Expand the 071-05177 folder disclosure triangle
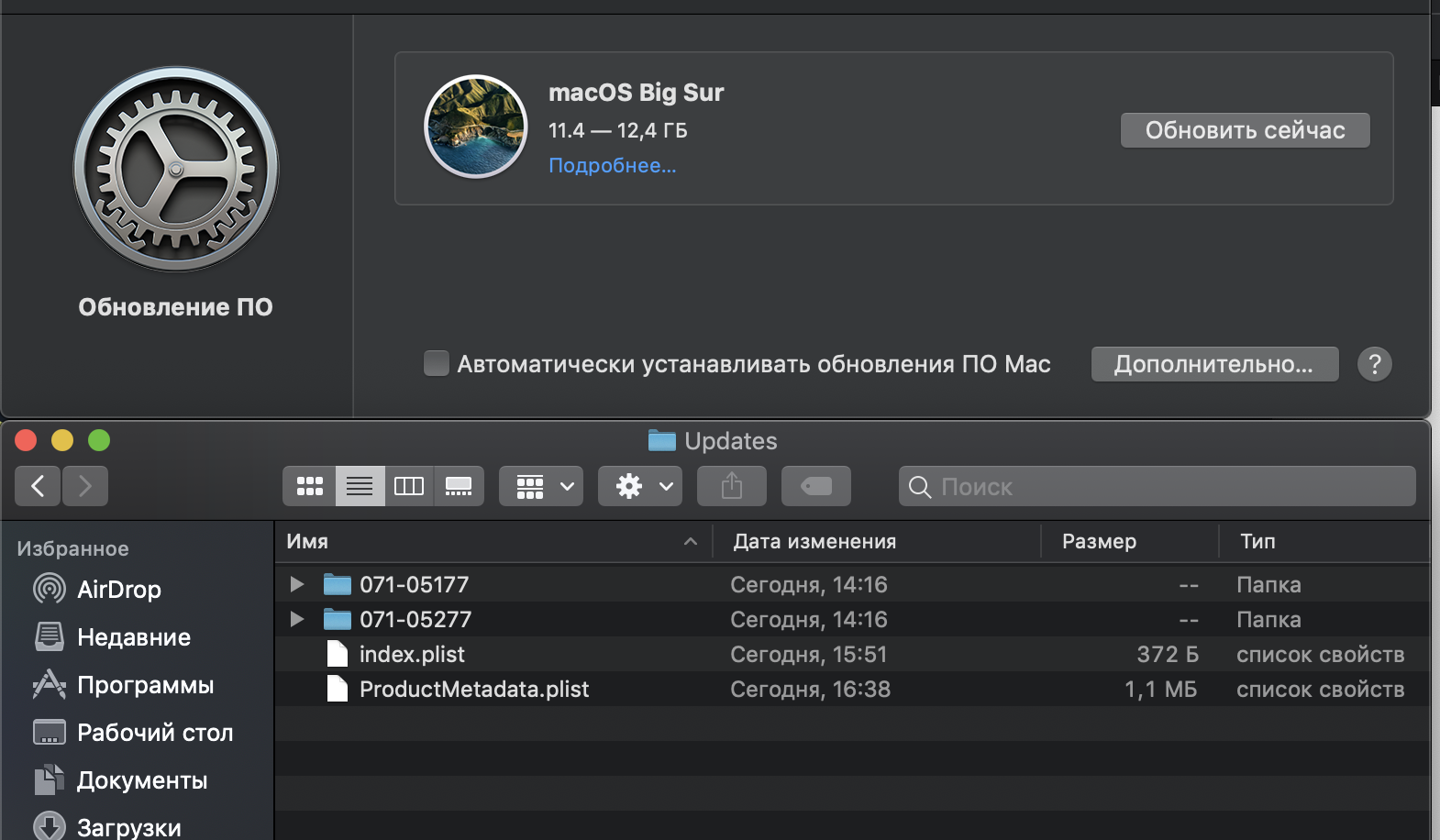The image size is (1440, 840). point(296,584)
